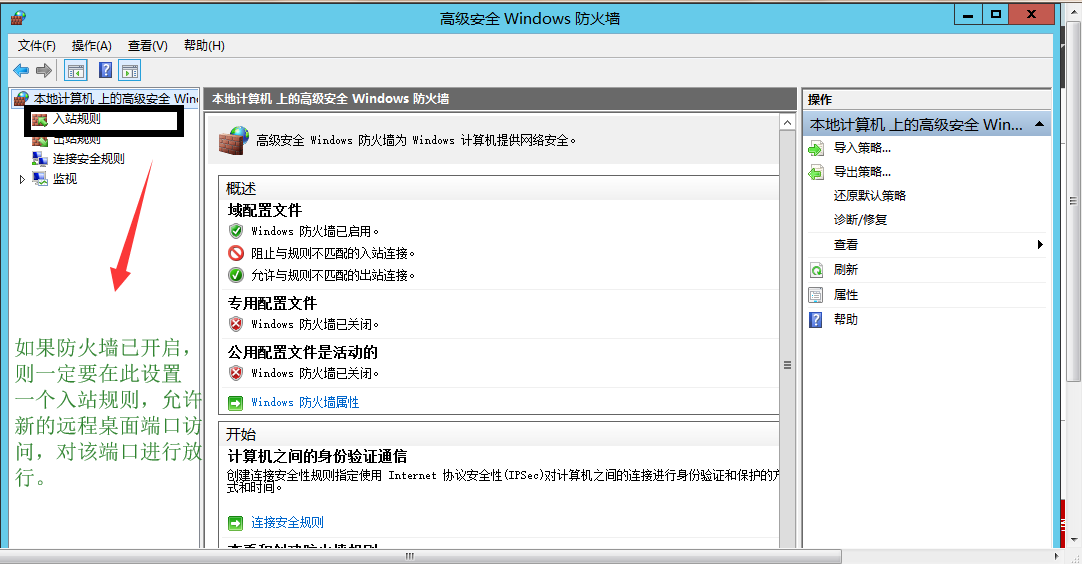
Task: Select 入站规则 in the tree
Action: tap(77, 119)
